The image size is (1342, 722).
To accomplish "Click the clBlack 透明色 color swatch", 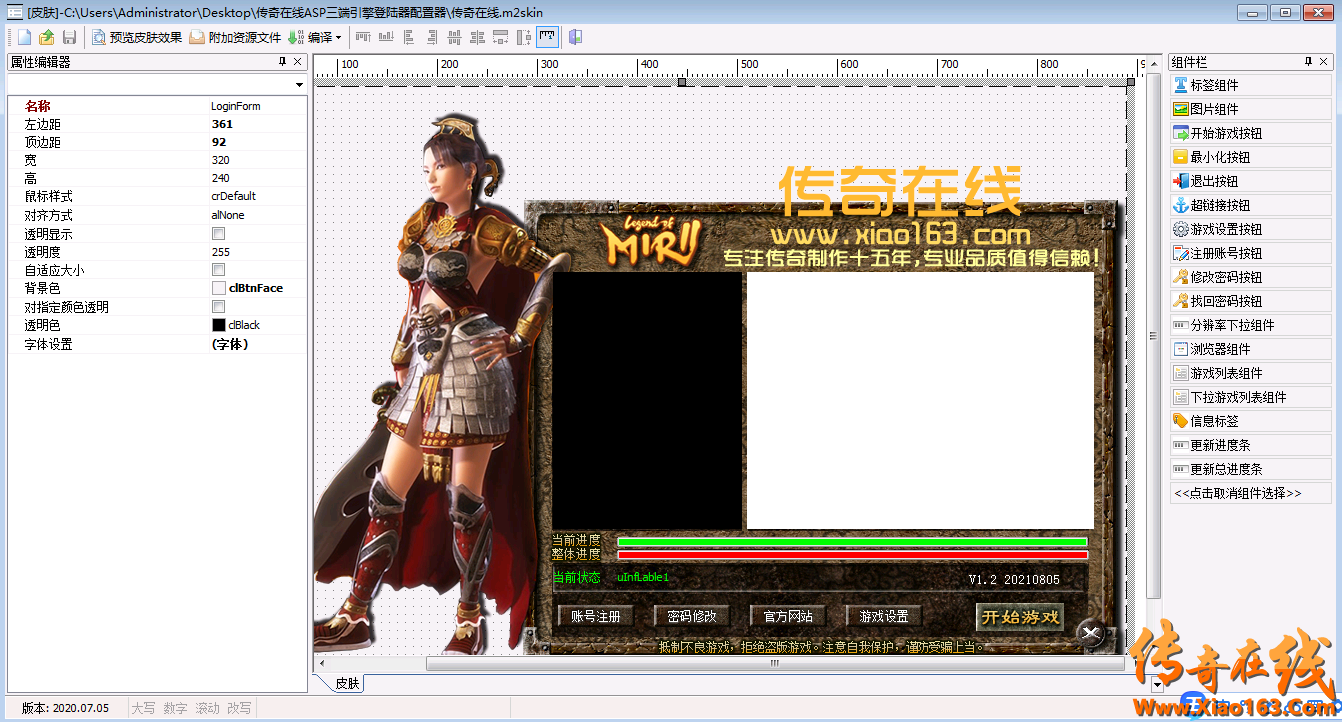I will [x=218, y=325].
